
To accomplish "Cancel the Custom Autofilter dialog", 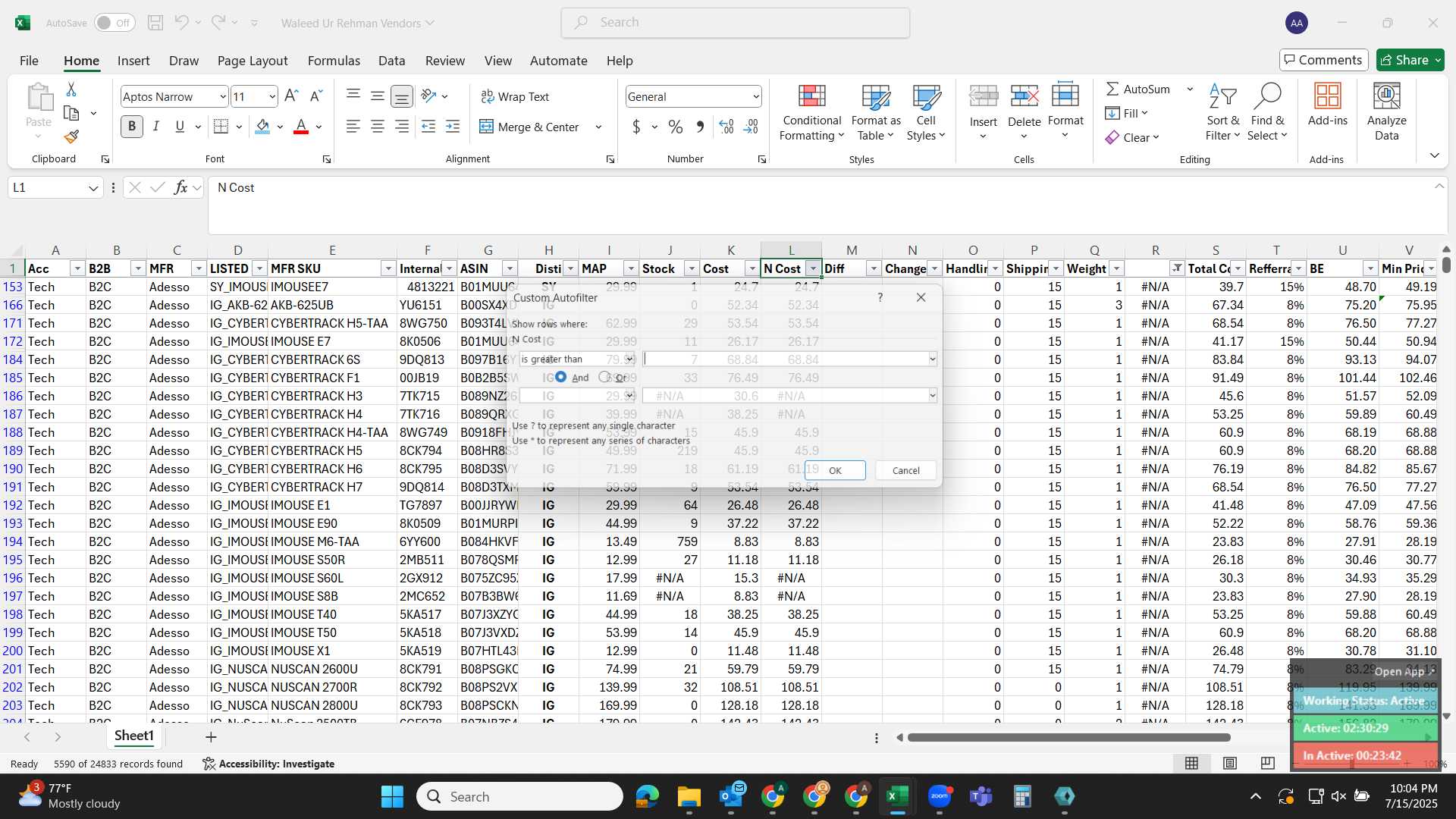I will tap(905, 470).
